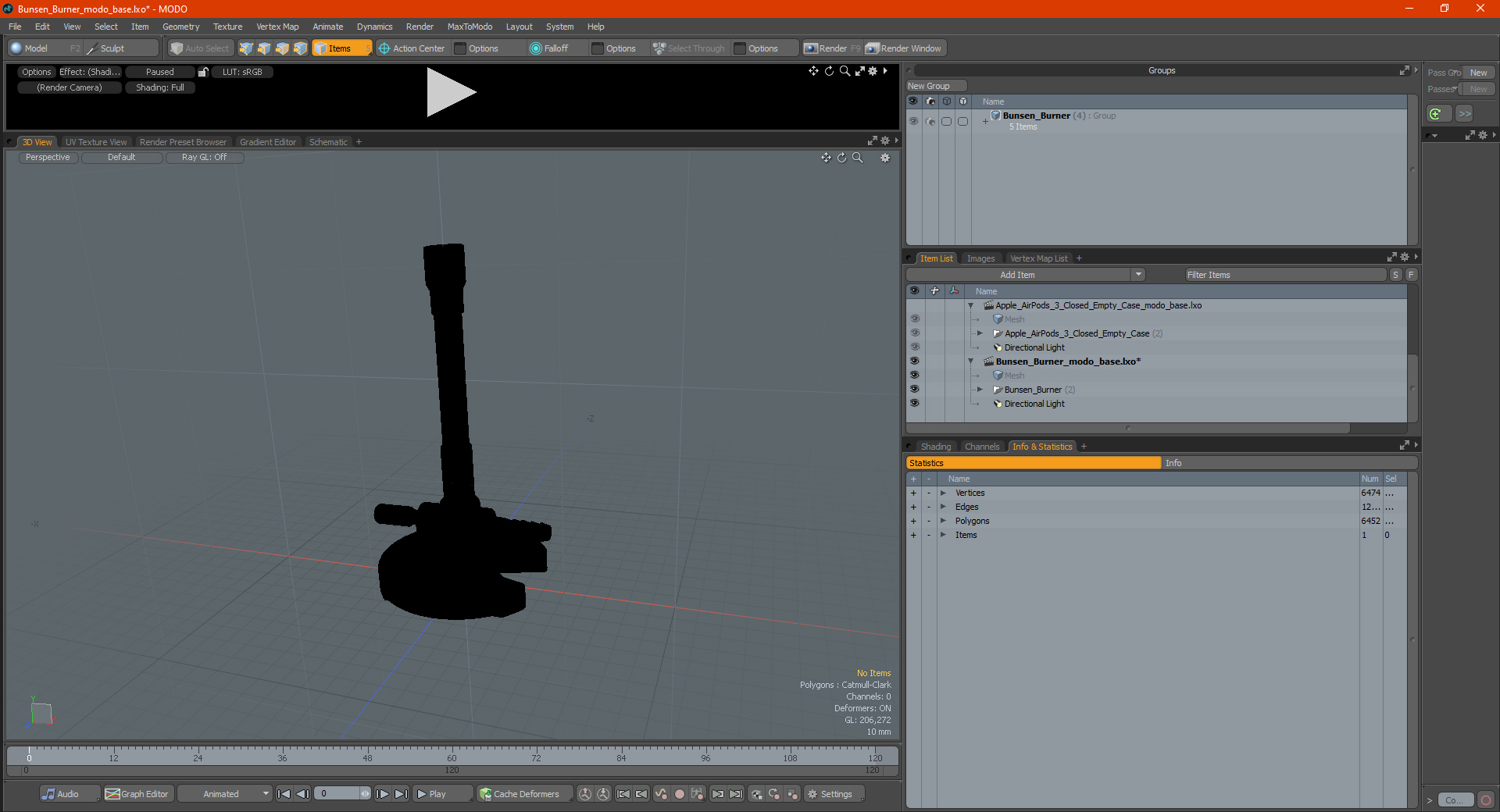Go to last frame button

[401, 794]
